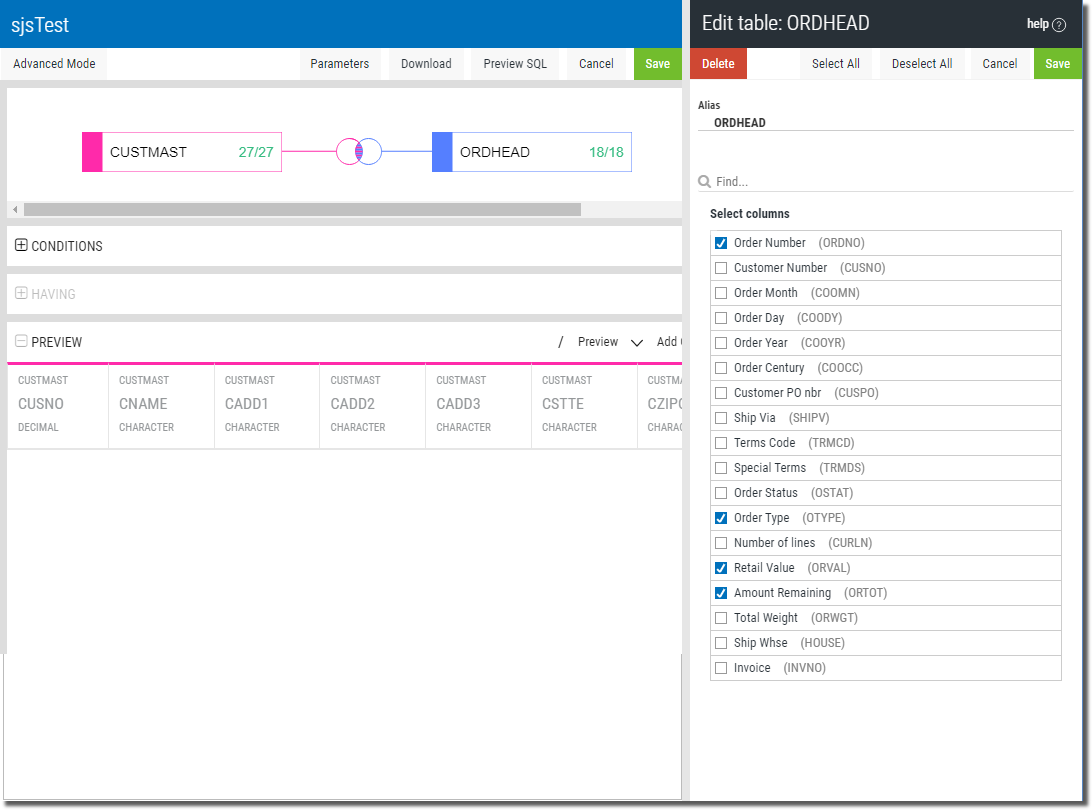Screen dimensions: 1092x810
Task: Click the magnifying glass in the Find bar
Action: pyautogui.click(x=703, y=181)
